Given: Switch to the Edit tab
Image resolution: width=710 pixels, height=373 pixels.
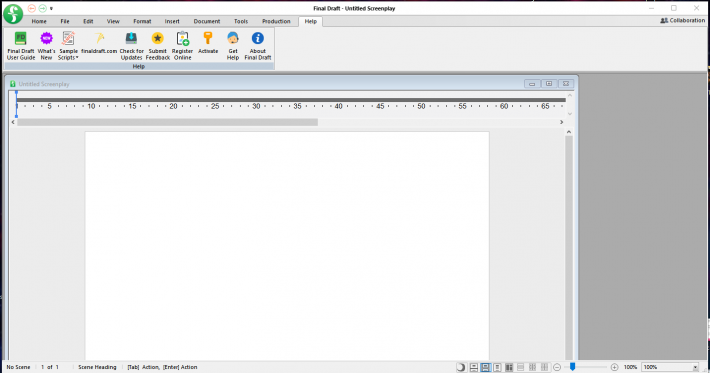Looking at the screenshot, I should [x=88, y=21].
